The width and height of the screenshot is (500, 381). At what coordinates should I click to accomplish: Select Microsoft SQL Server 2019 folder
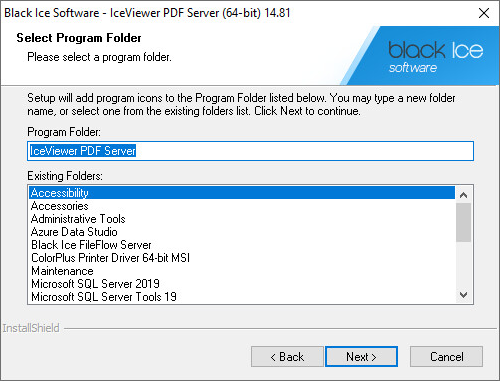pos(242,284)
